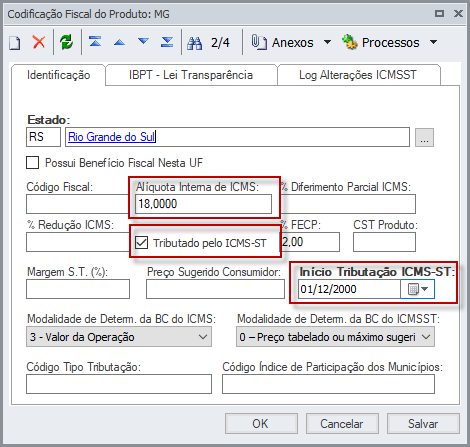Focus Código Índice de Participação dos Municípios field
Screen dimensions: 470x447
point(328,384)
